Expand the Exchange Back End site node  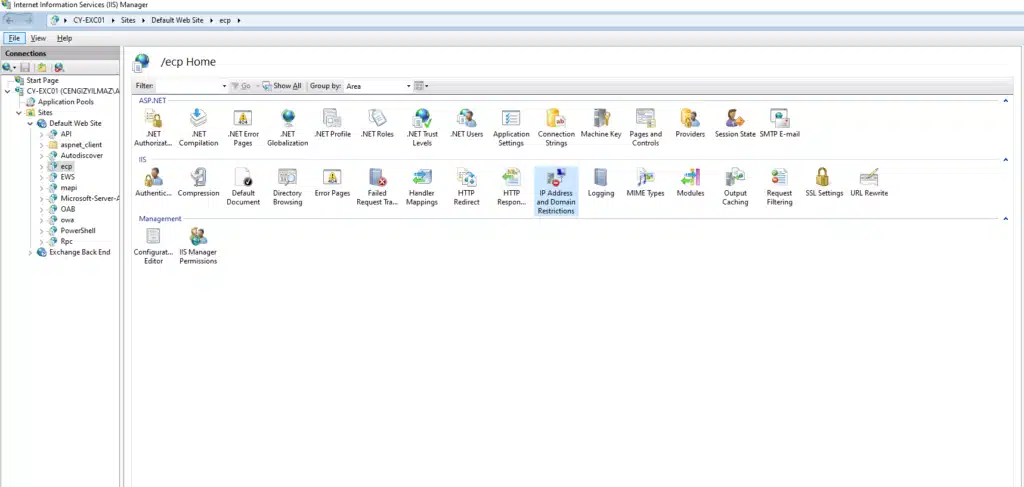pyautogui.click(x=30, y=252)
